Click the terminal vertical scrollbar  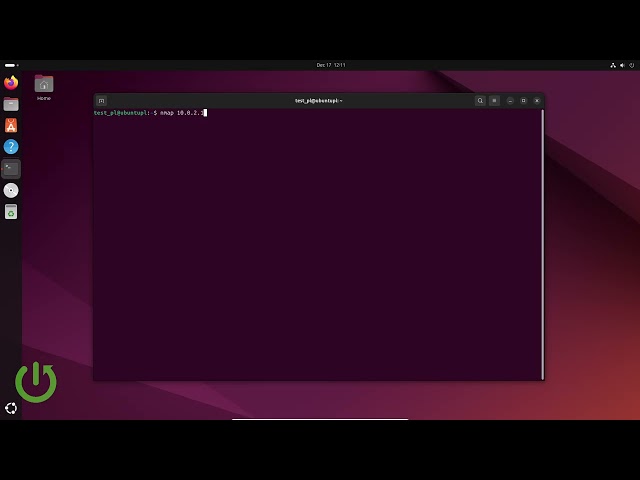[x=542, y=244]
